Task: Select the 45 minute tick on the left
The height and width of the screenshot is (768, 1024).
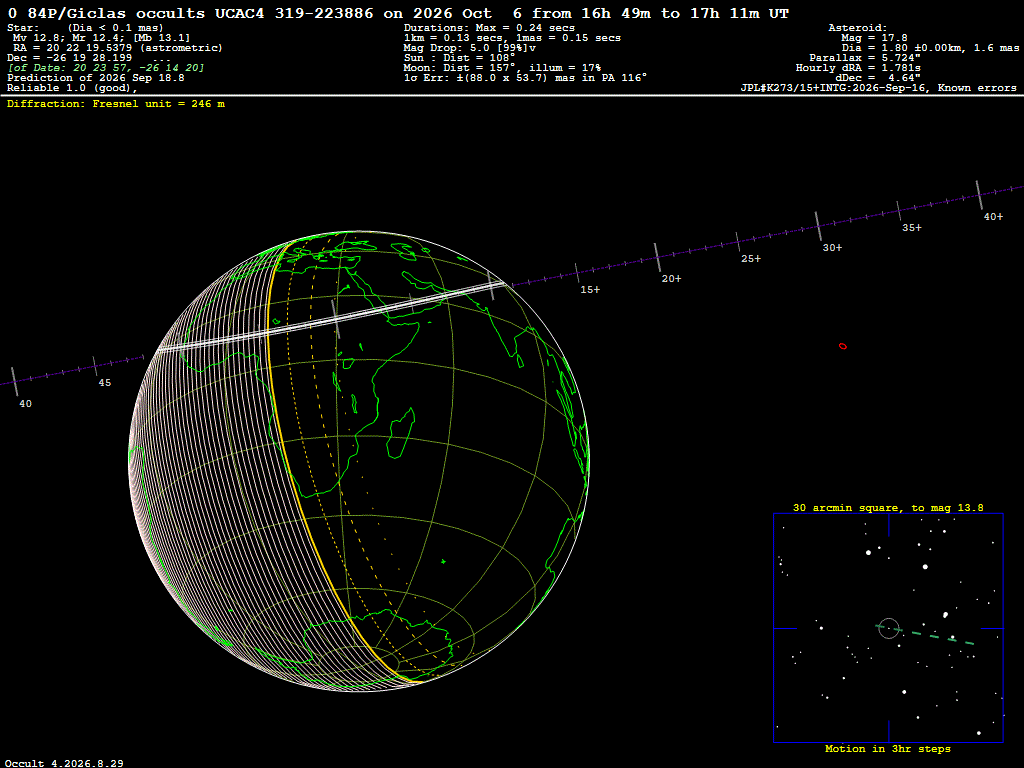Action: point(95,366)
